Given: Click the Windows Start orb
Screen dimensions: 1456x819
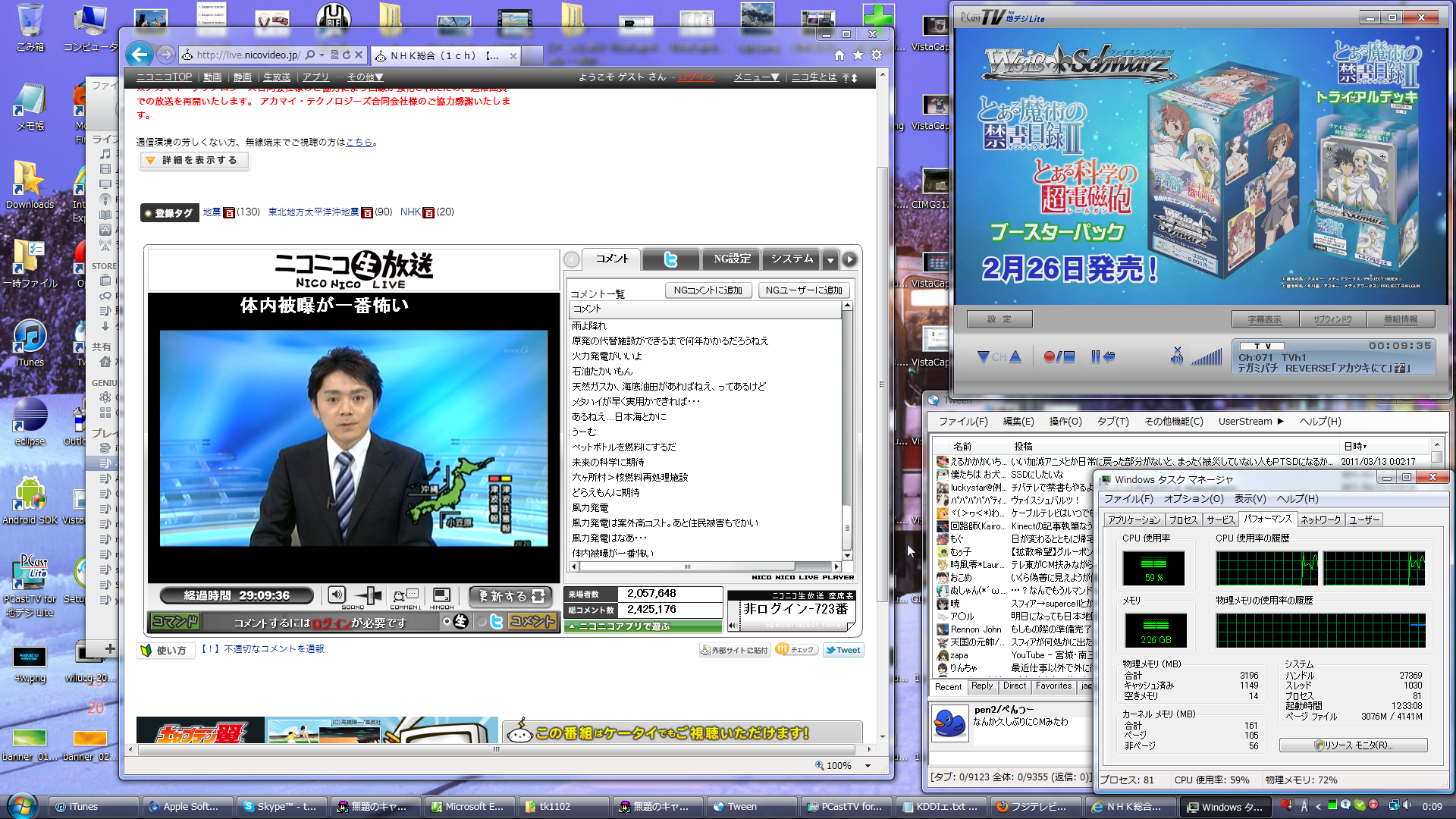Looking at the screenshot, I should 21,805.
